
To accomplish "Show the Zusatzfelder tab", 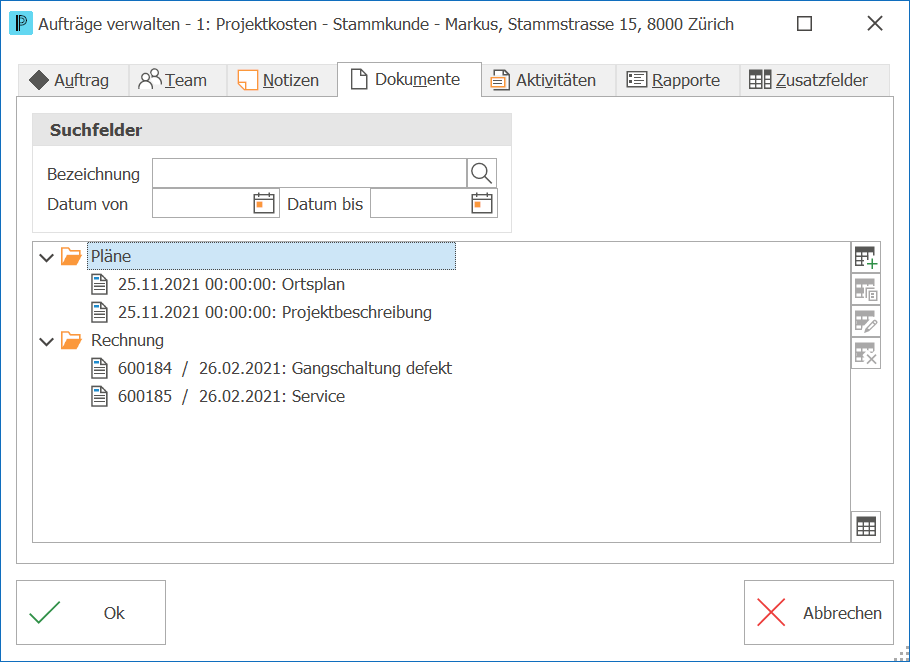I will [814, 80].
